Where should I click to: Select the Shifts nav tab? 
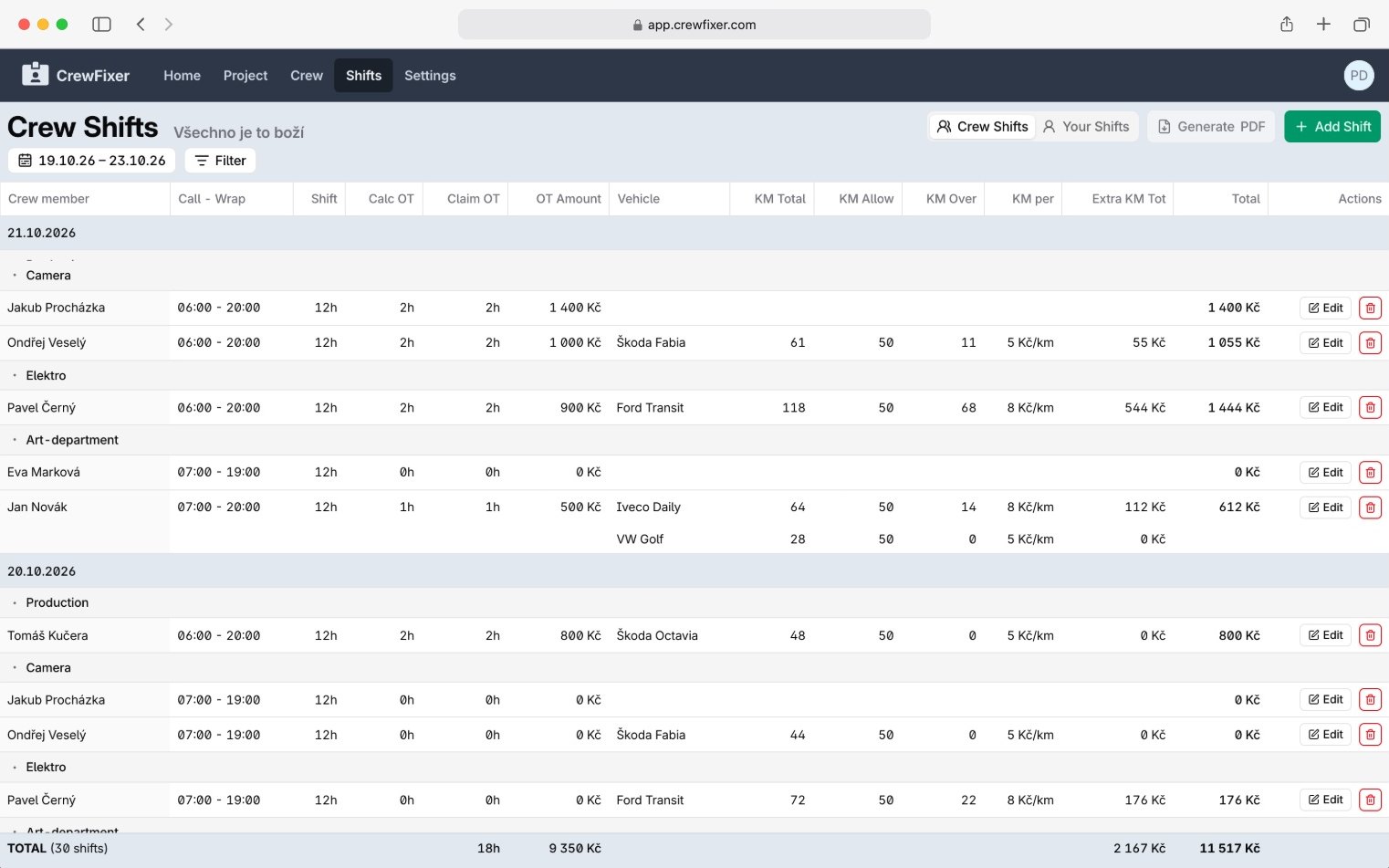363,76
